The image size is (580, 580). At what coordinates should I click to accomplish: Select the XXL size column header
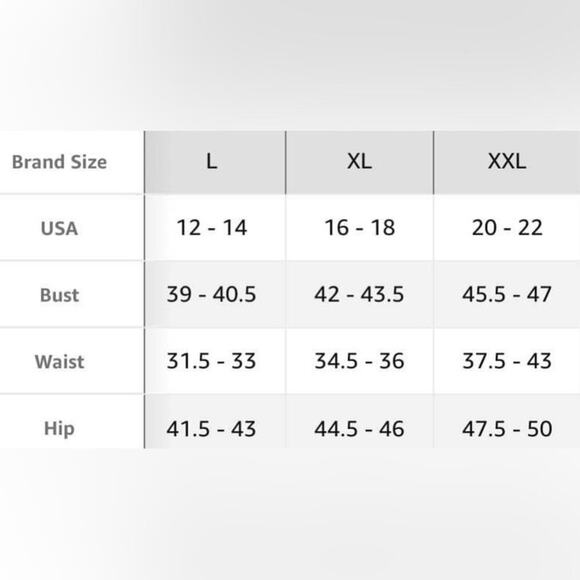(x=507, y=162)
